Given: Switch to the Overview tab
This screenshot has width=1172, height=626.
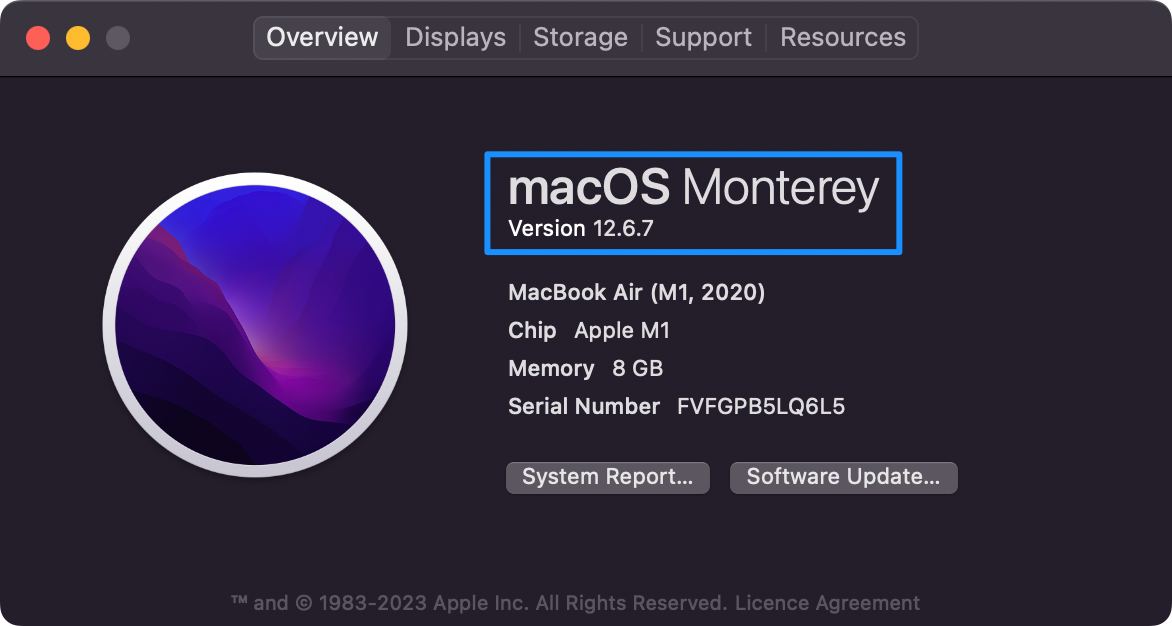Looking at the screenshot, I should click(x=322, y=37).
